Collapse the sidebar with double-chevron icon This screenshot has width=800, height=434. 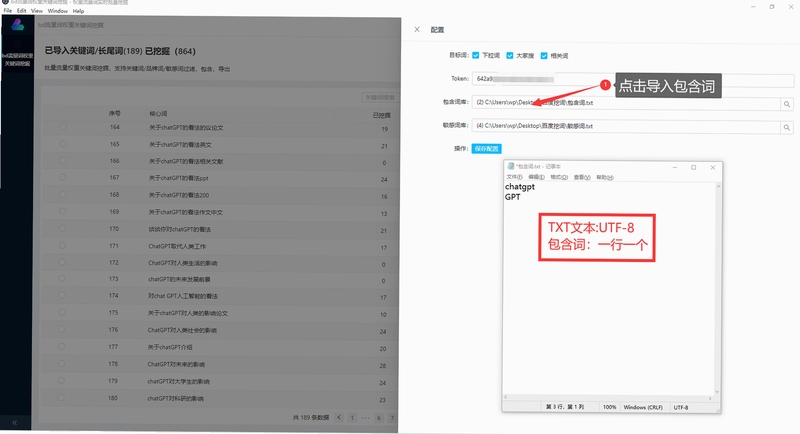15,422
